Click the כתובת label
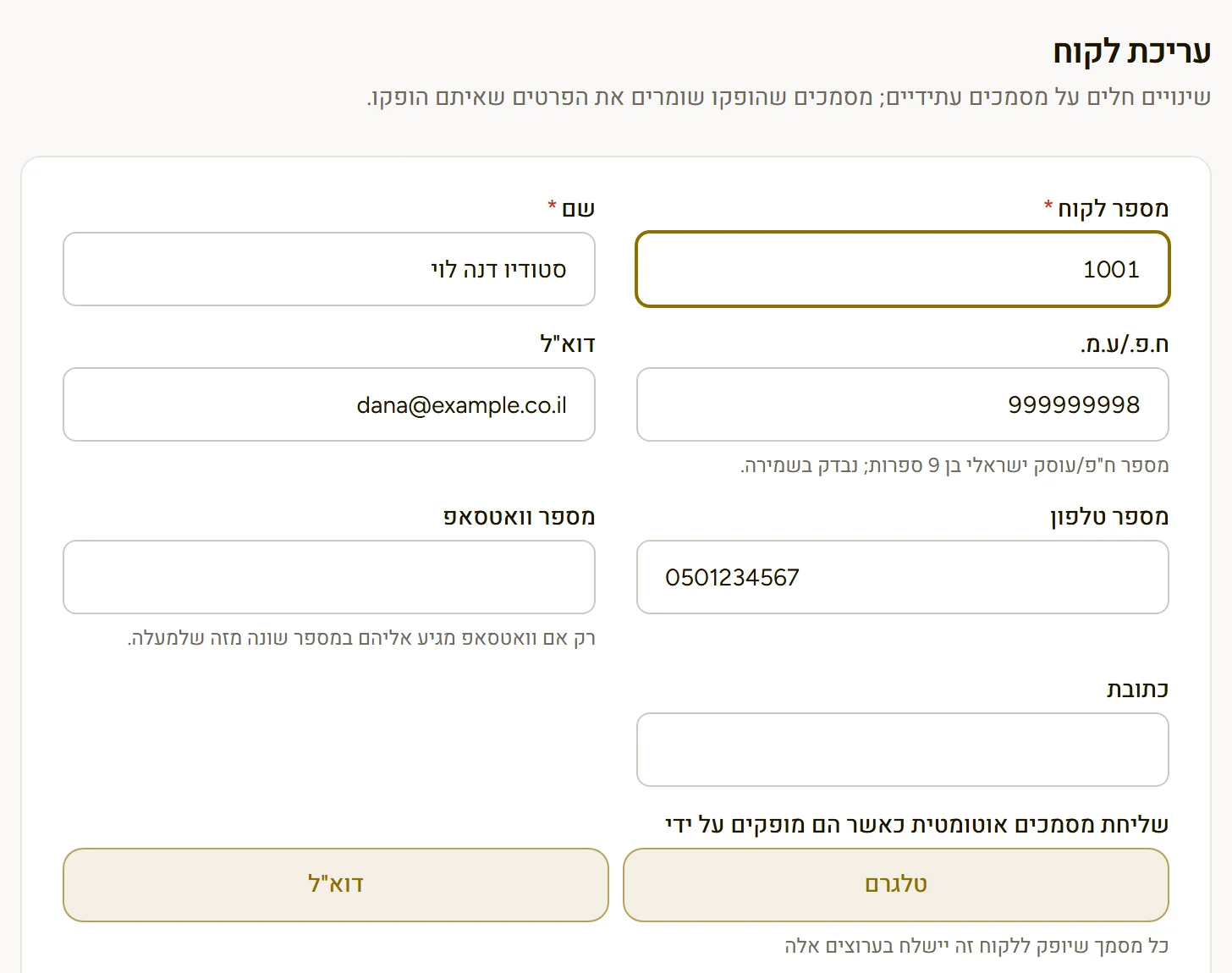The image size is (1232, 973). [1137, 689]
